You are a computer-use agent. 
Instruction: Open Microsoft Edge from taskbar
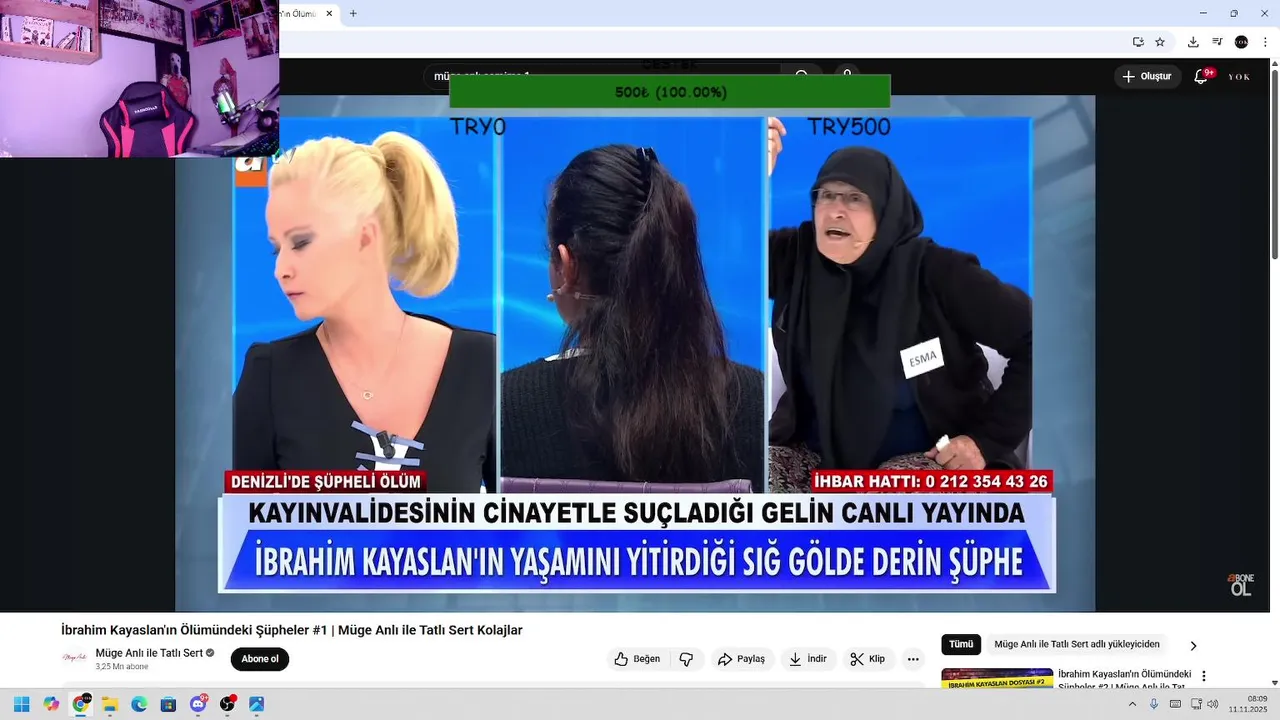point(139,704)
